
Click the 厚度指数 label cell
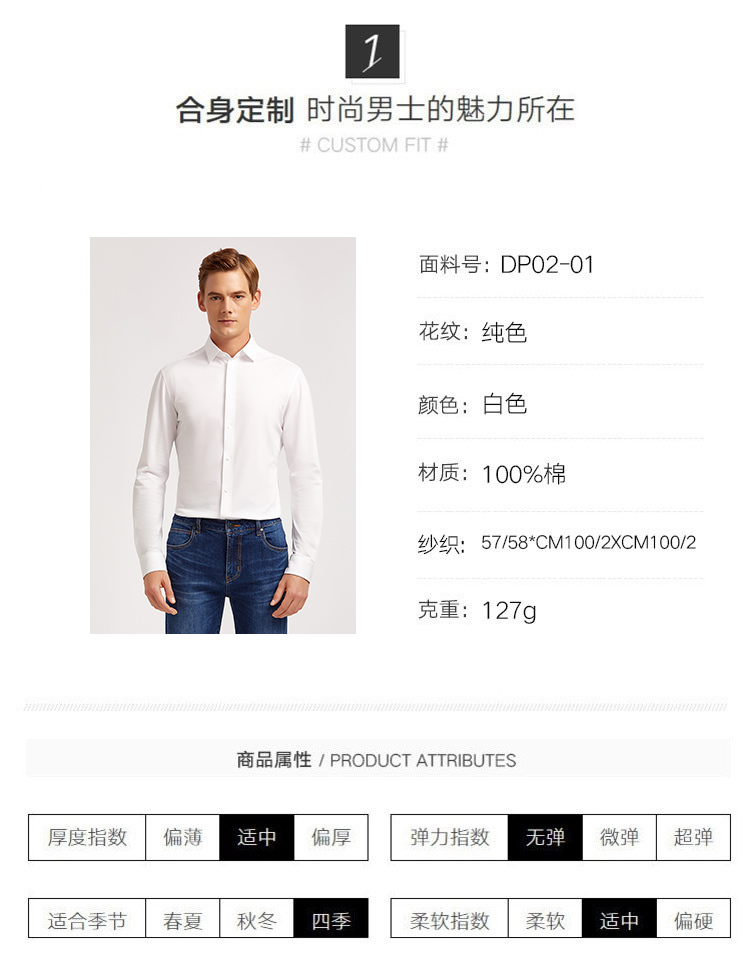coord(87,837)
